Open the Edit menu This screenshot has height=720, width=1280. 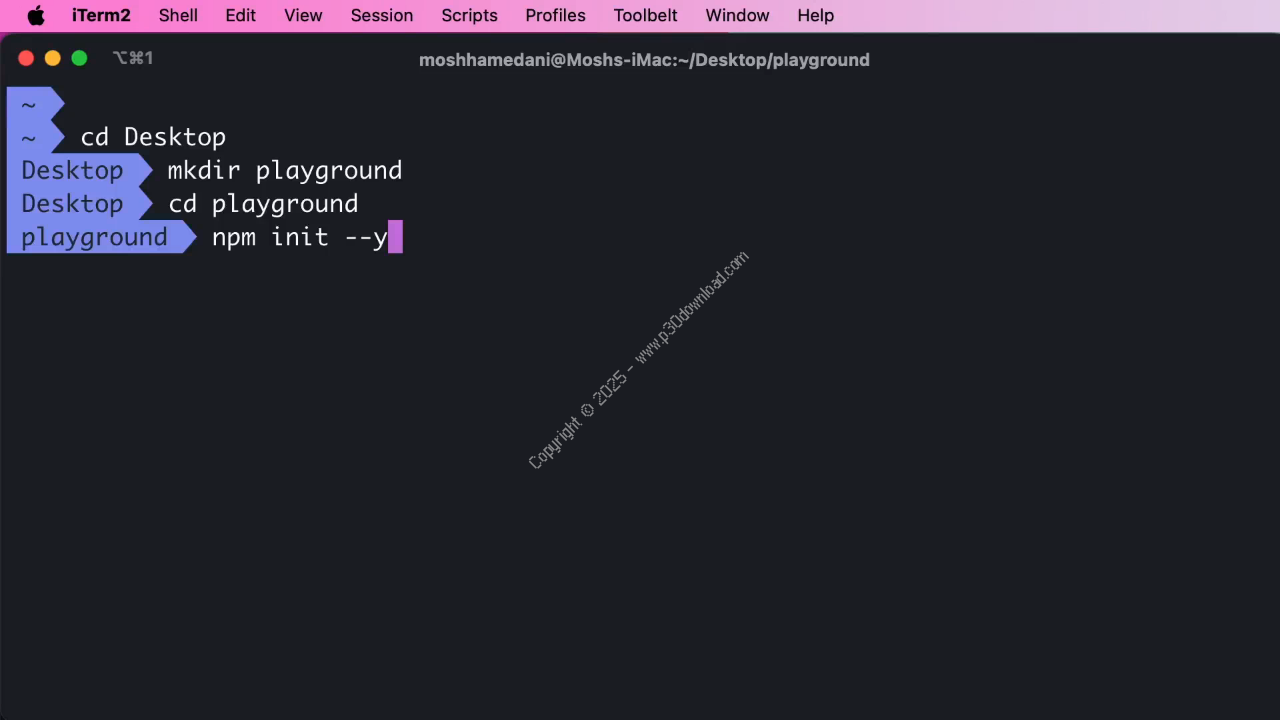tap(240, 16)
